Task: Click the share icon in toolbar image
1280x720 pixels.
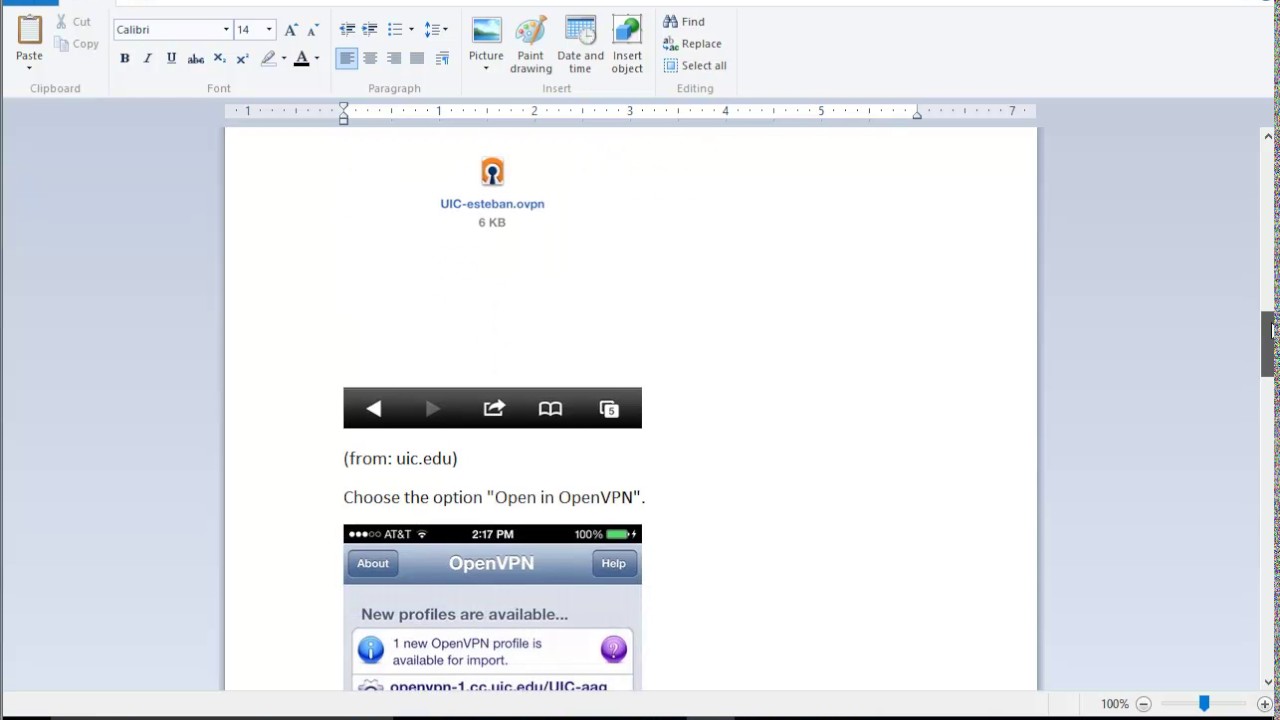Action: [x=494, y=408]
